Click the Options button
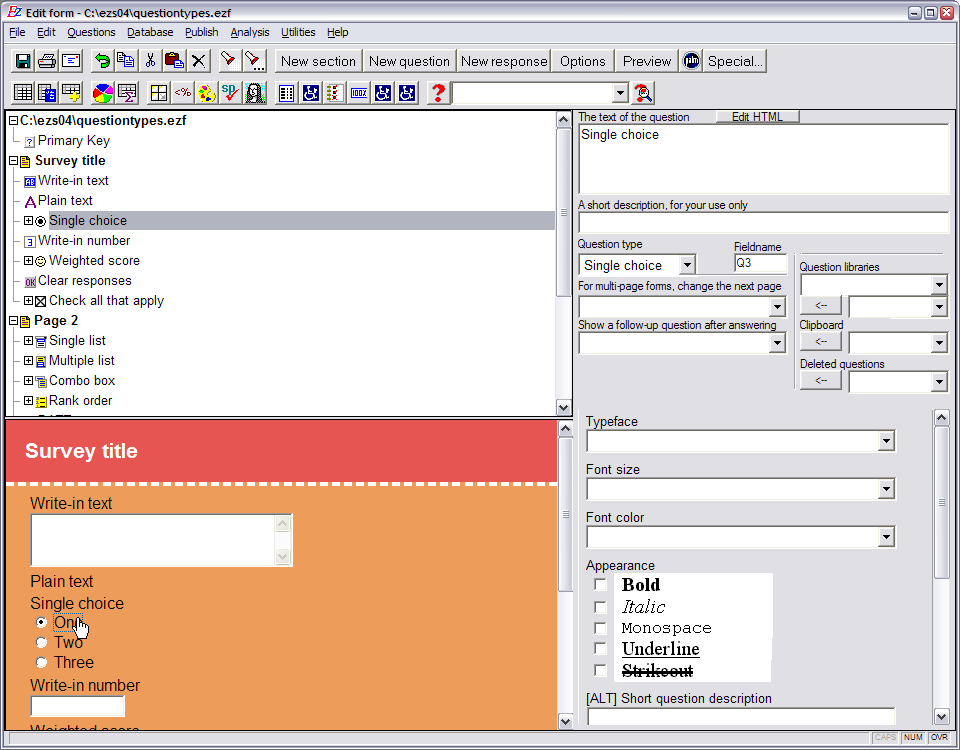This screenshot has height=750, width=960. (x=583, y=61)
